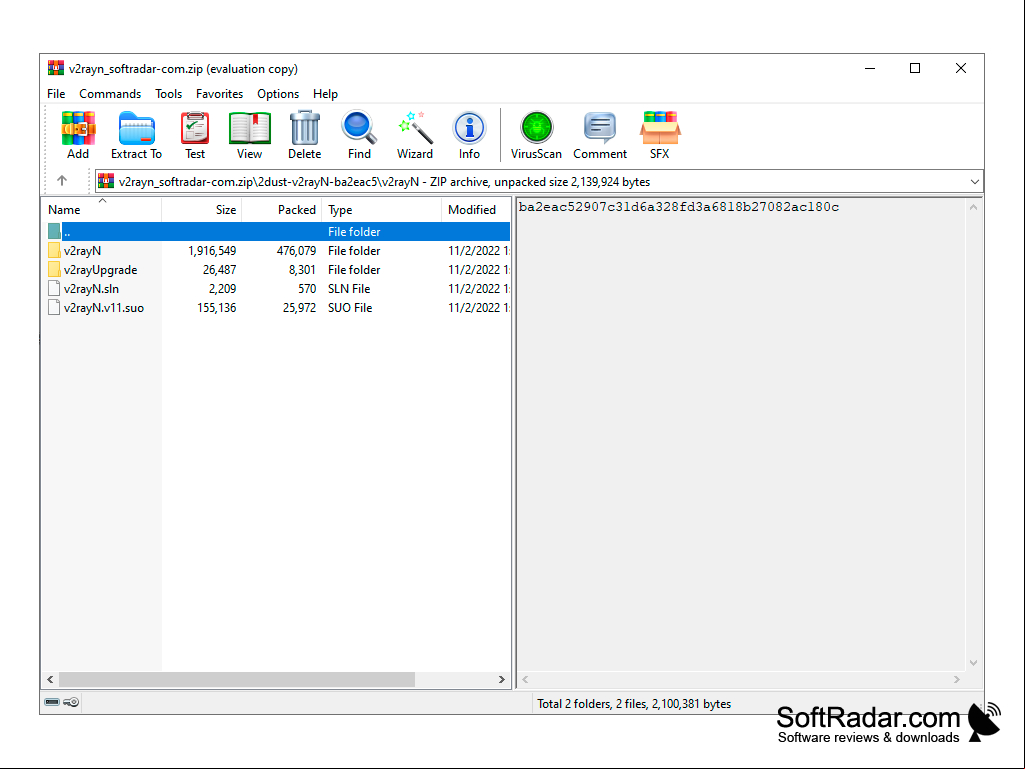Click status bar total folders and files text
Viewport: 1025px width, 769px height.
click(x=634, y=704)
